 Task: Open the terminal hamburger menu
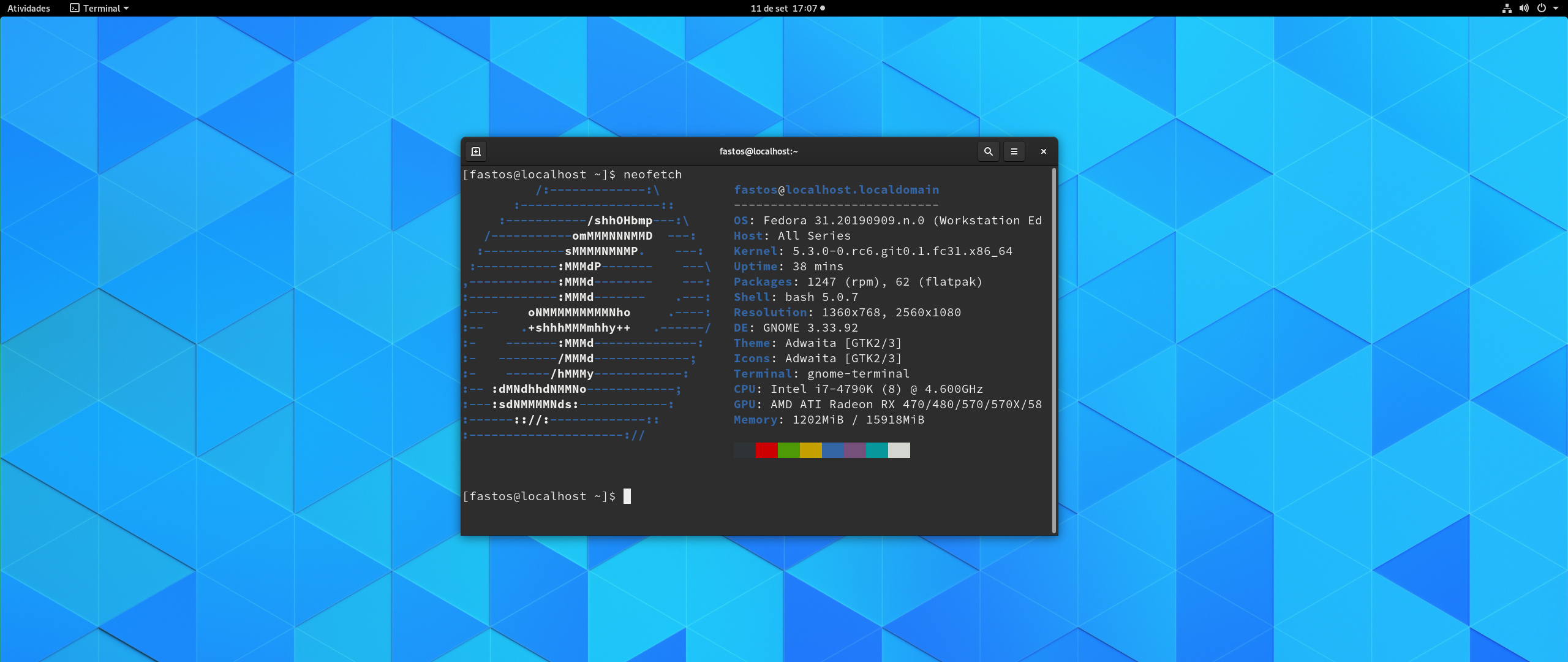[x=1014, y=151]
